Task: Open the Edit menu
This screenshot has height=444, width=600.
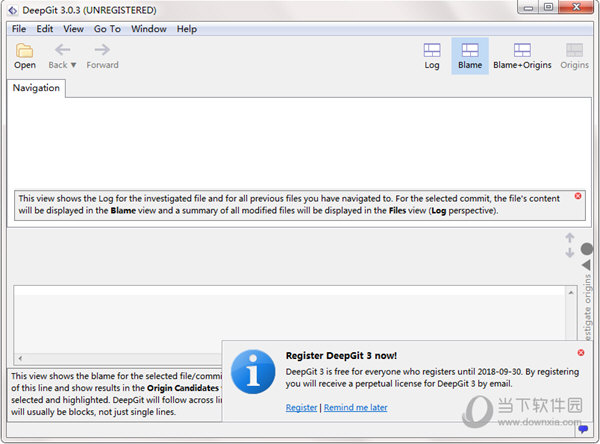Action: point(45,29)
